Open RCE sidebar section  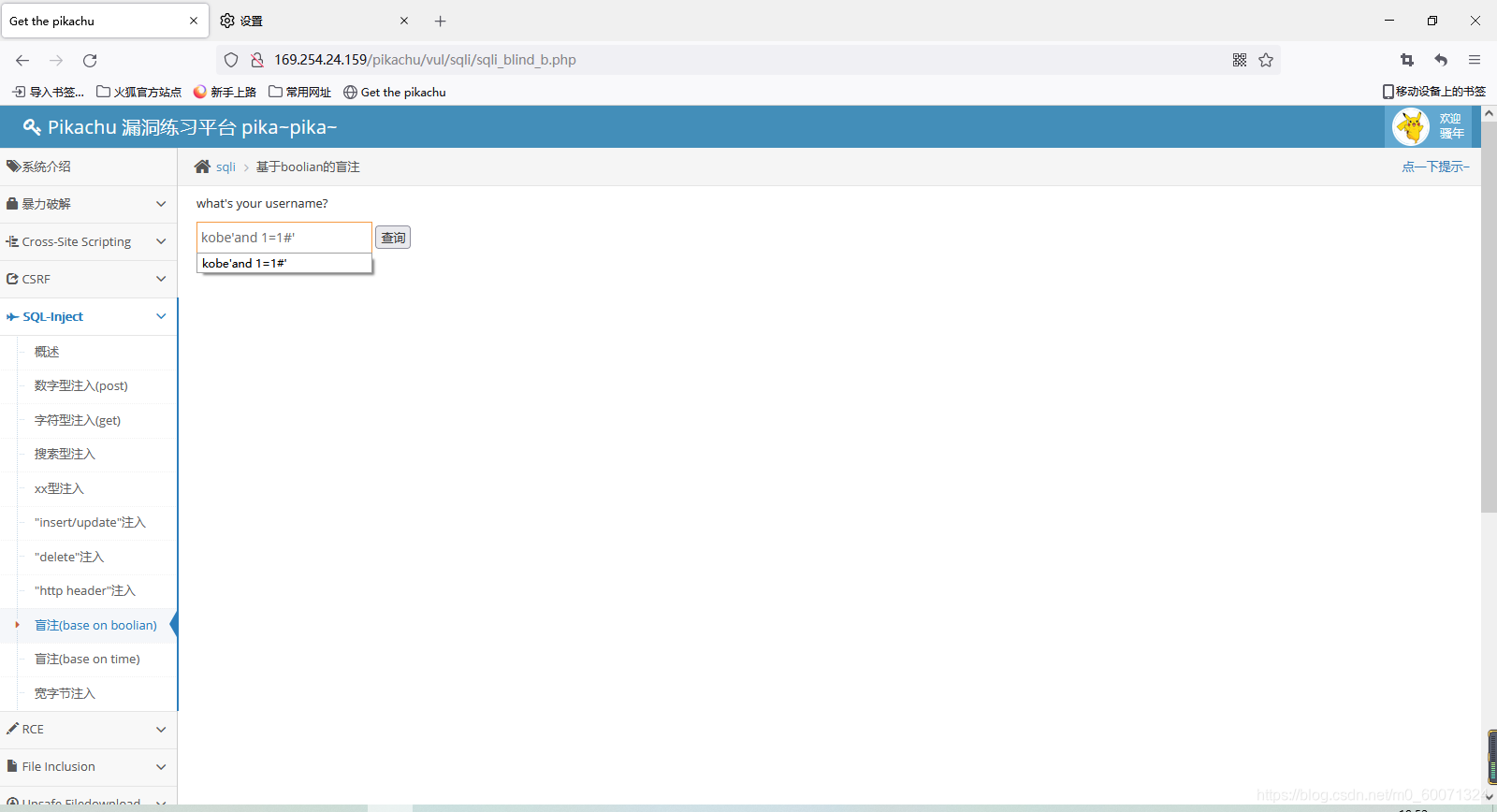[88, 729]
